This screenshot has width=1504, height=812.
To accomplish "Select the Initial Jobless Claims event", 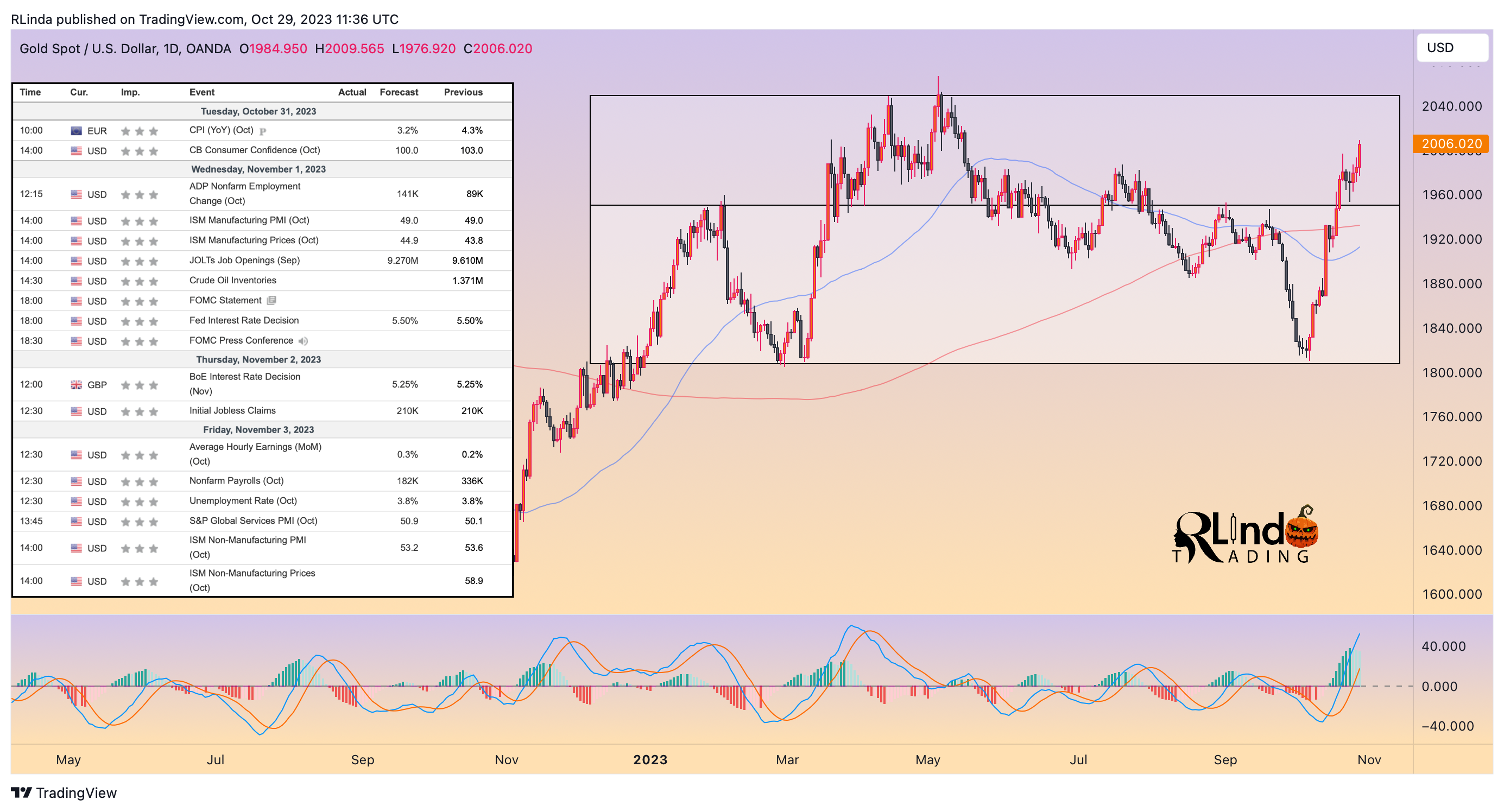I will (232, 410).
